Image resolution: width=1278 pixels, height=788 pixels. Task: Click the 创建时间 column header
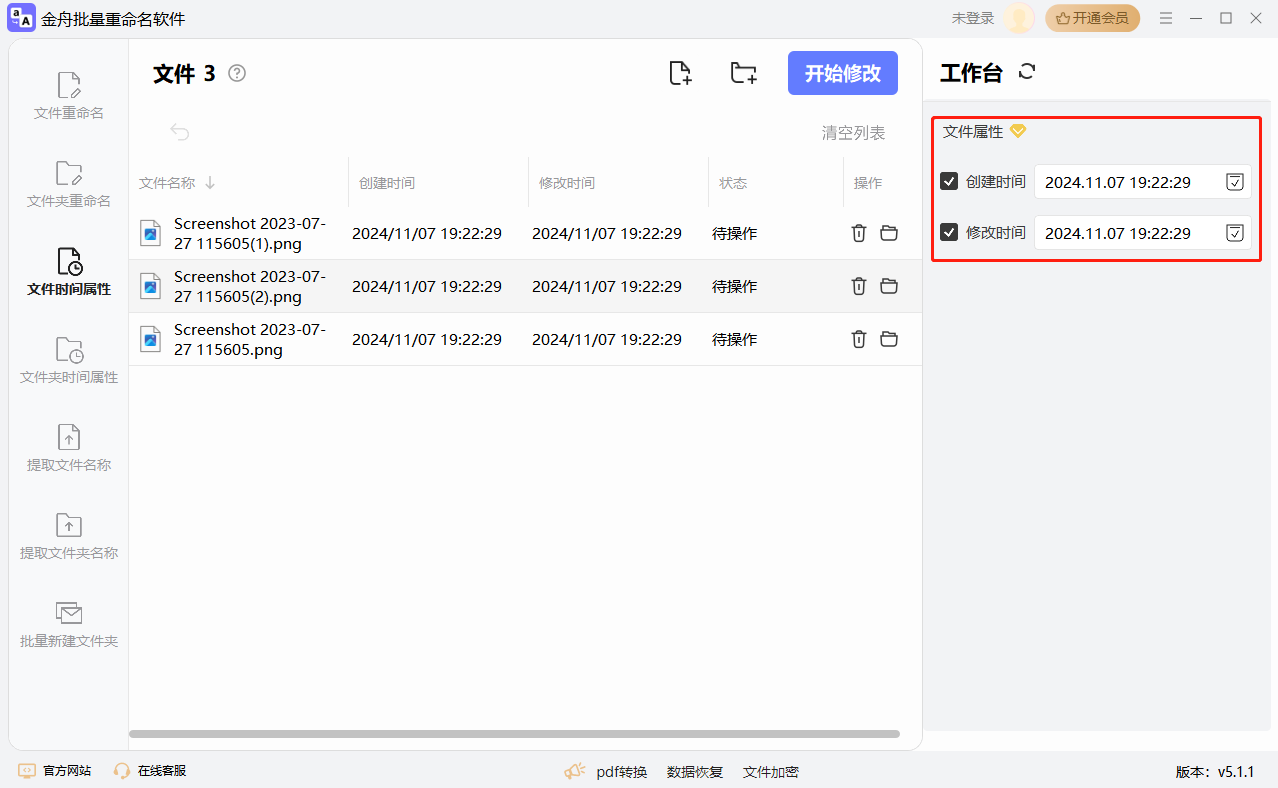click(x=387, y=183)
